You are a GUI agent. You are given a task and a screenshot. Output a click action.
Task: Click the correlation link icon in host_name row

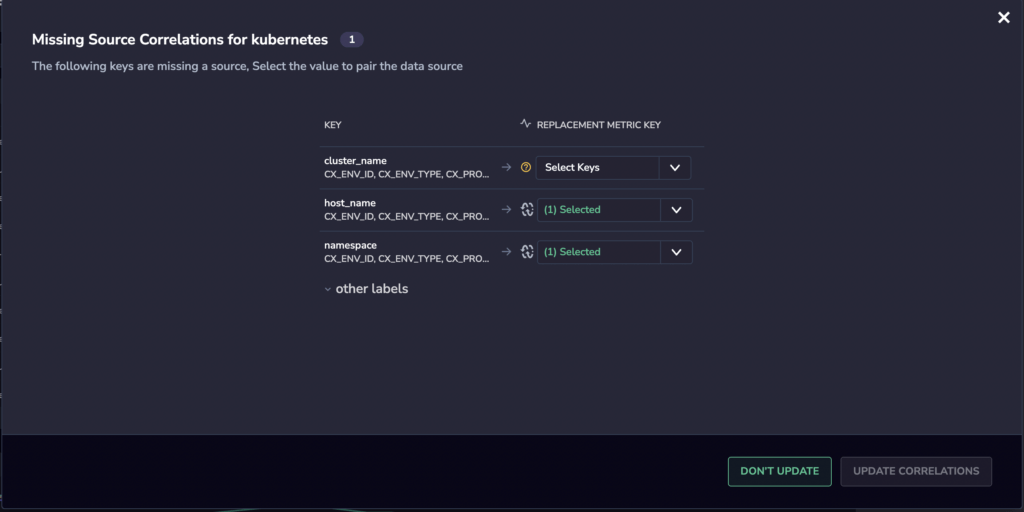tap(527, 210)
